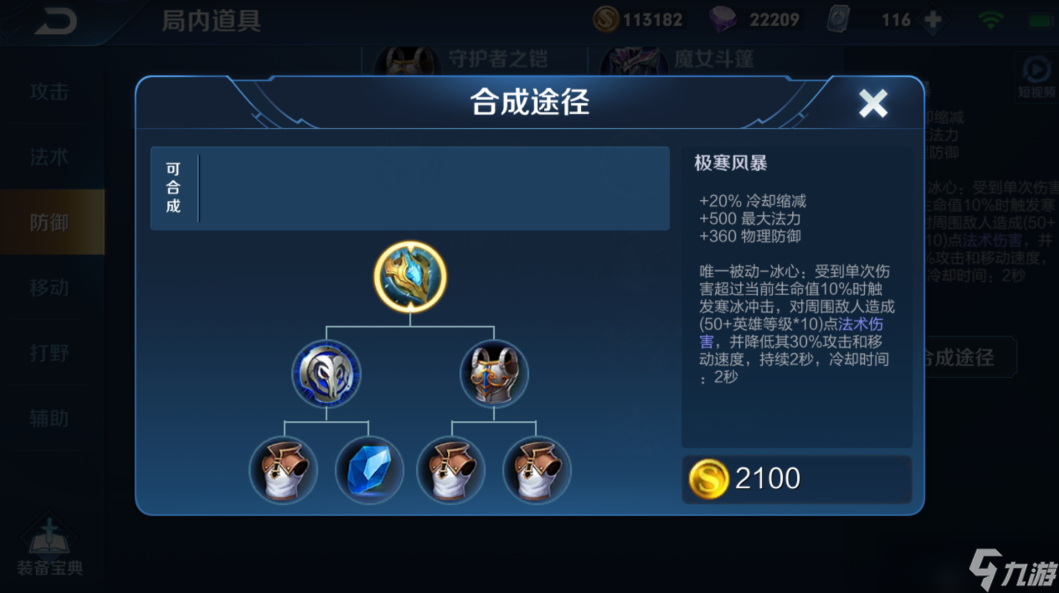
Task: Open the 移动 equipment category tab
Action: click(49, 288)
